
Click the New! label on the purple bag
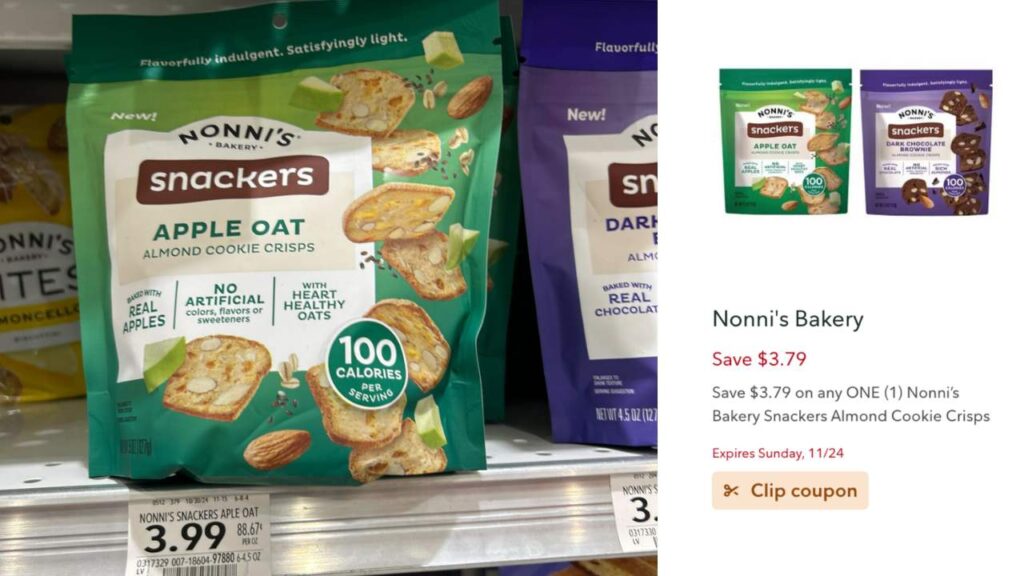point(586,114)
